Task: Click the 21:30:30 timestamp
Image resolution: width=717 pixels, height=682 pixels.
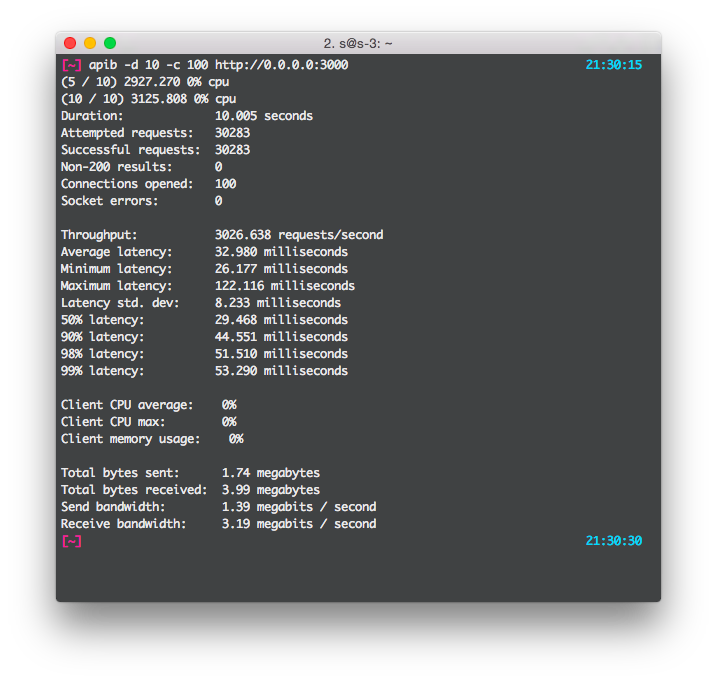Action: coord(614,541)
